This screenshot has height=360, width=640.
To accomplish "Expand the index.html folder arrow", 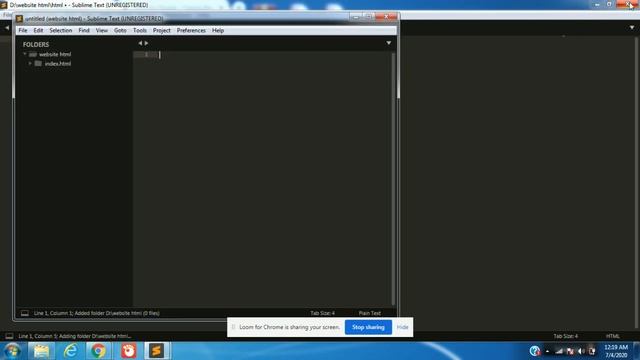I will 30,63.
